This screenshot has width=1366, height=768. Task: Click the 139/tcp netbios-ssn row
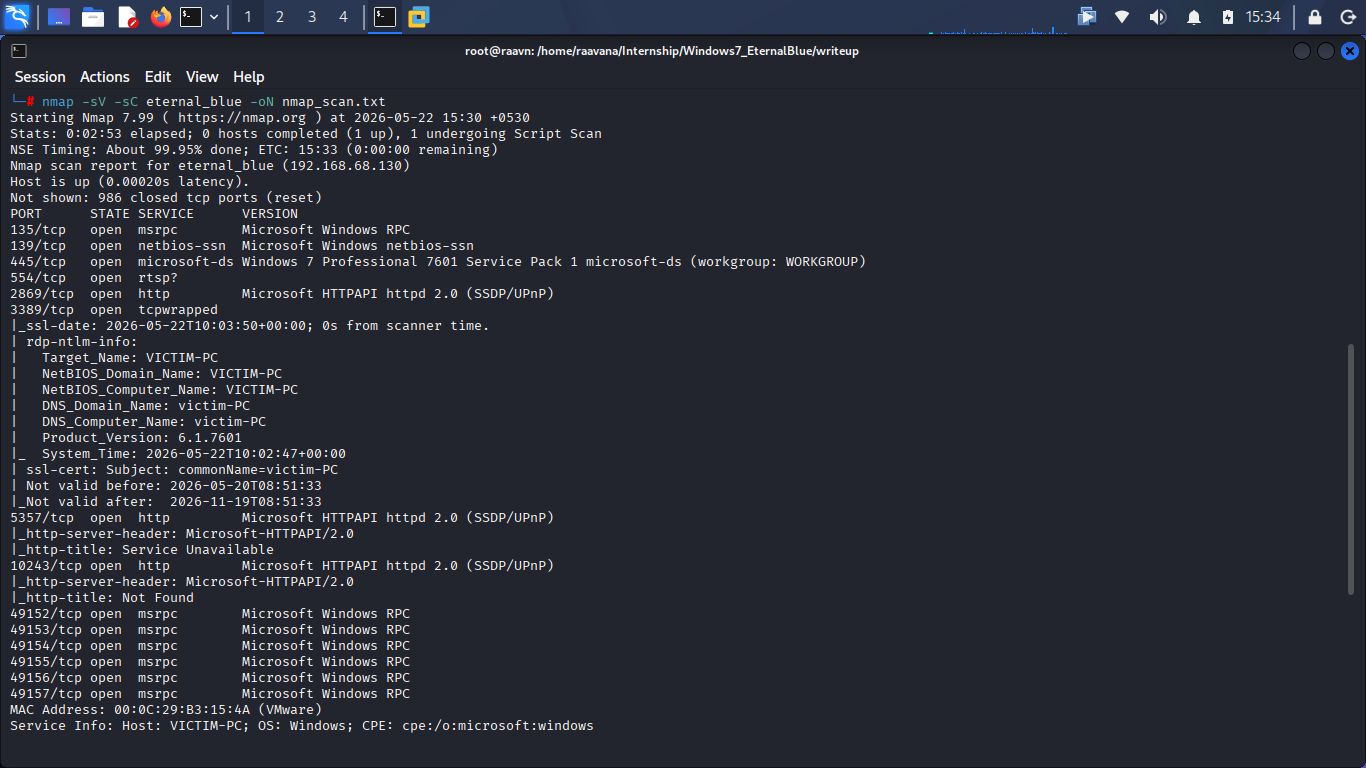pos(242,246)
